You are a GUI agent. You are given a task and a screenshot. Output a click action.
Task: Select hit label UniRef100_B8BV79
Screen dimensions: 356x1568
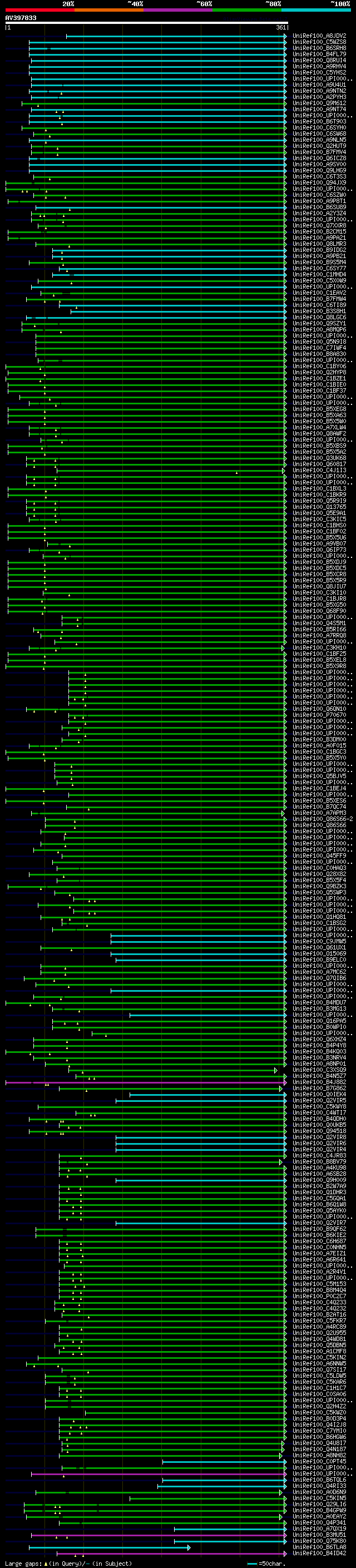[319, 1161]
